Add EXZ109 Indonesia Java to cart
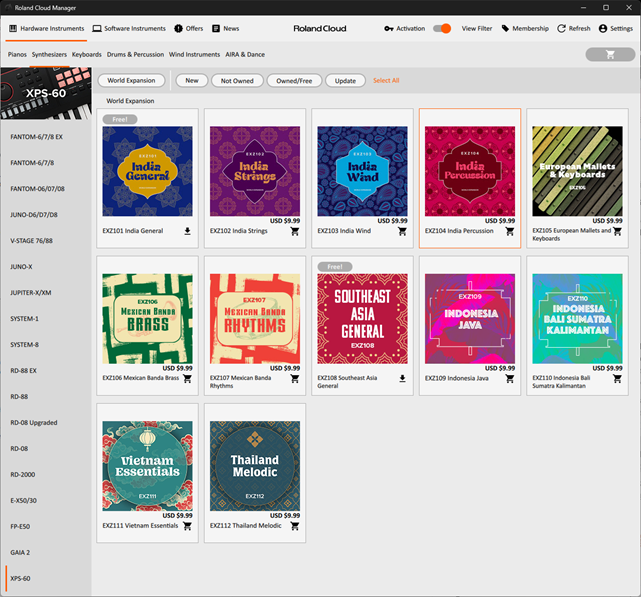This screenshot has width=641, height=597. [510, 378]
